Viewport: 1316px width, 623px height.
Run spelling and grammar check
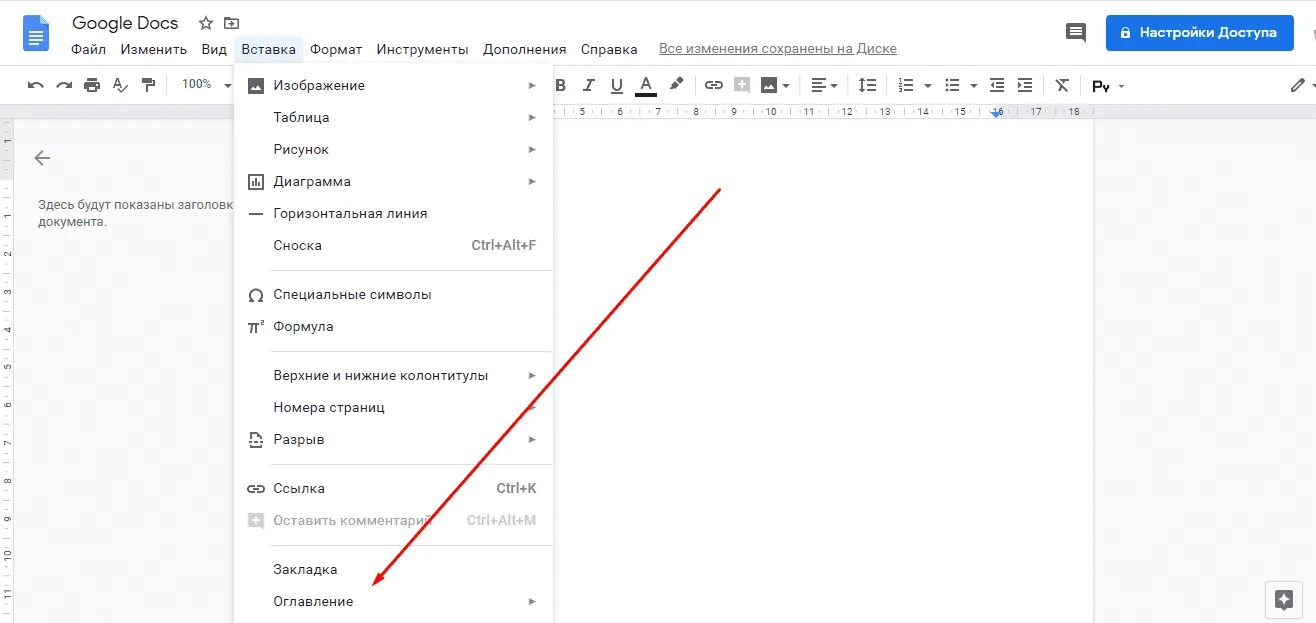coord(120,85)
